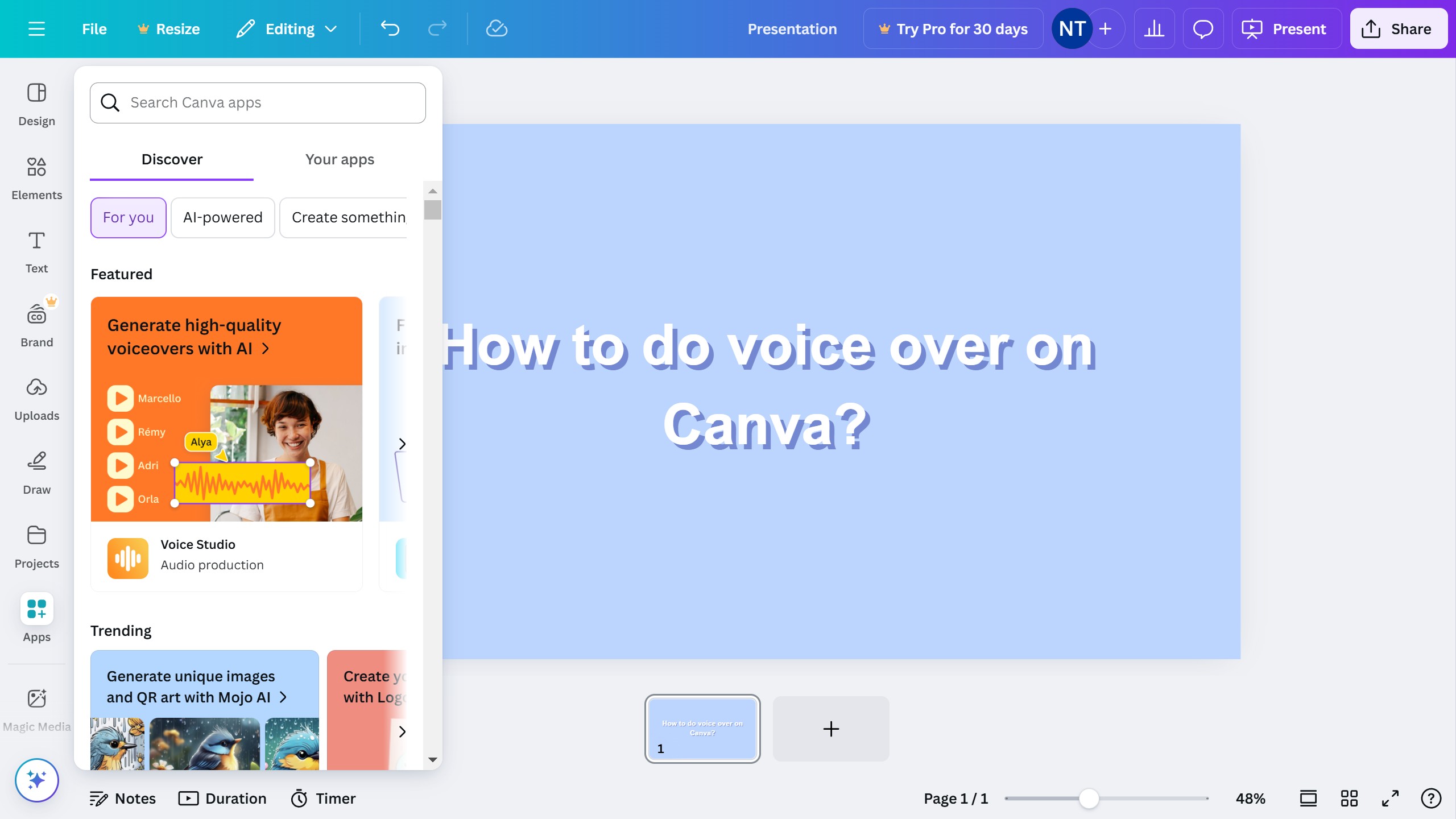Viewport: 1456px width, 819px height.
Task: Click the Canva AI assistant sparkle button
Action: (x=36, y=780)
